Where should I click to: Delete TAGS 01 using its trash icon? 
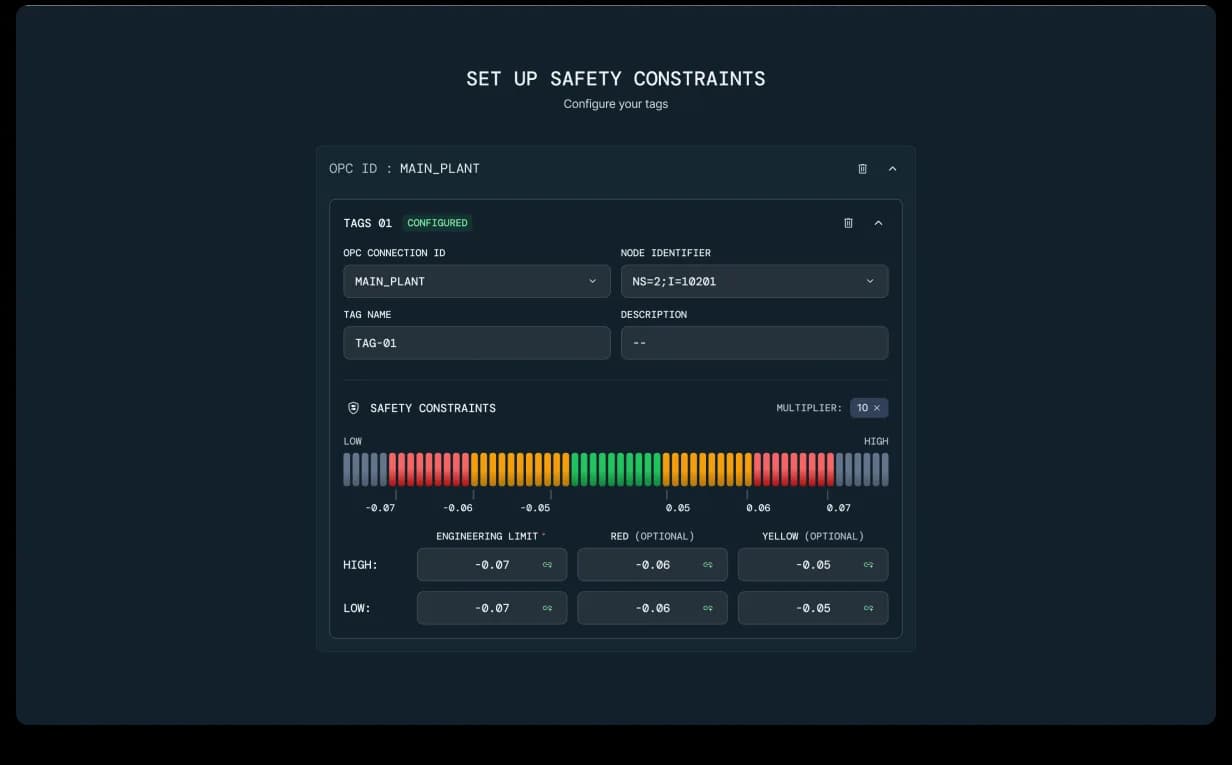[x=848, y=223]
